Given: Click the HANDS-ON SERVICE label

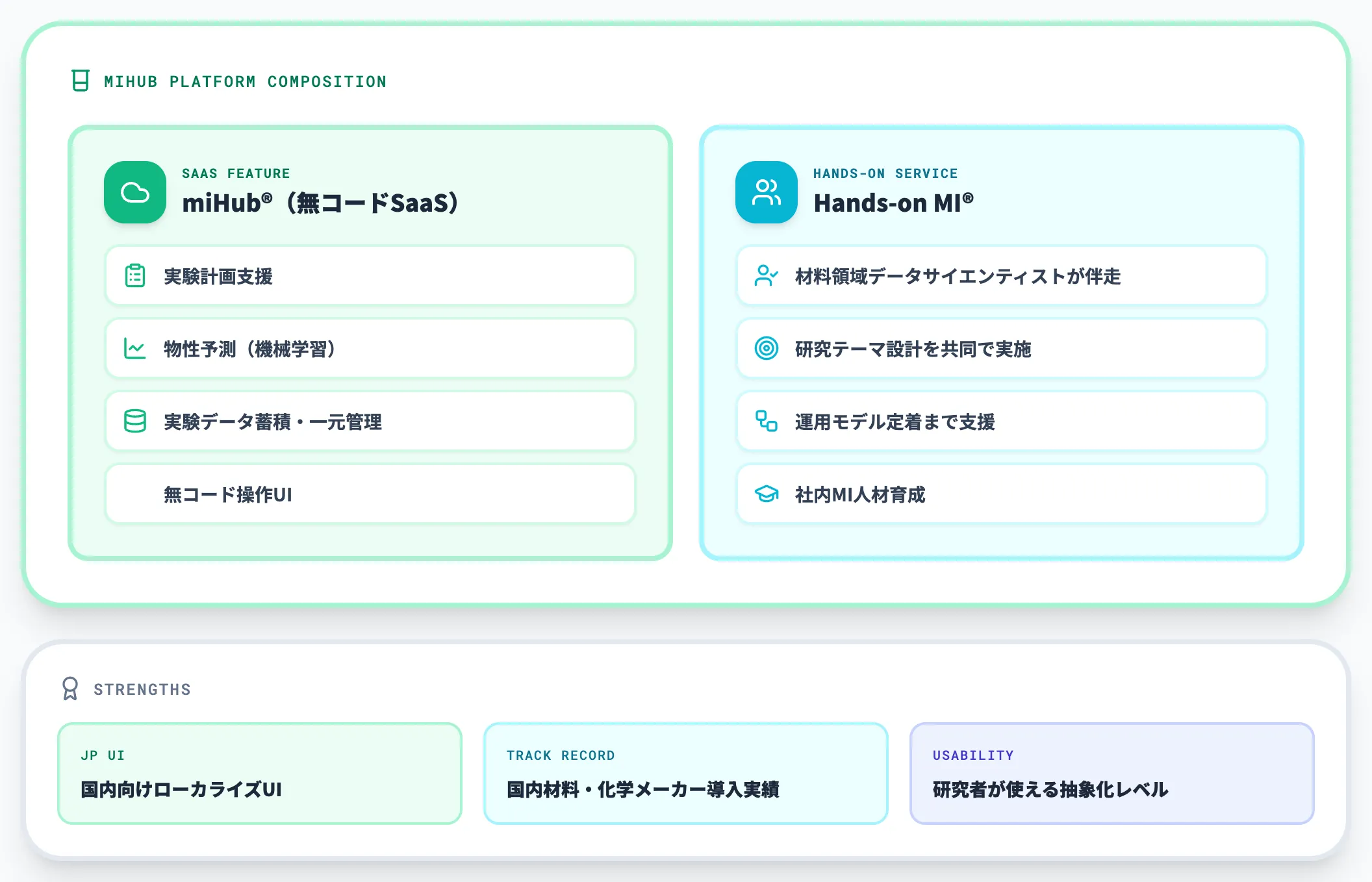Looking at the screenshot, I should click(x=885, y=173).
